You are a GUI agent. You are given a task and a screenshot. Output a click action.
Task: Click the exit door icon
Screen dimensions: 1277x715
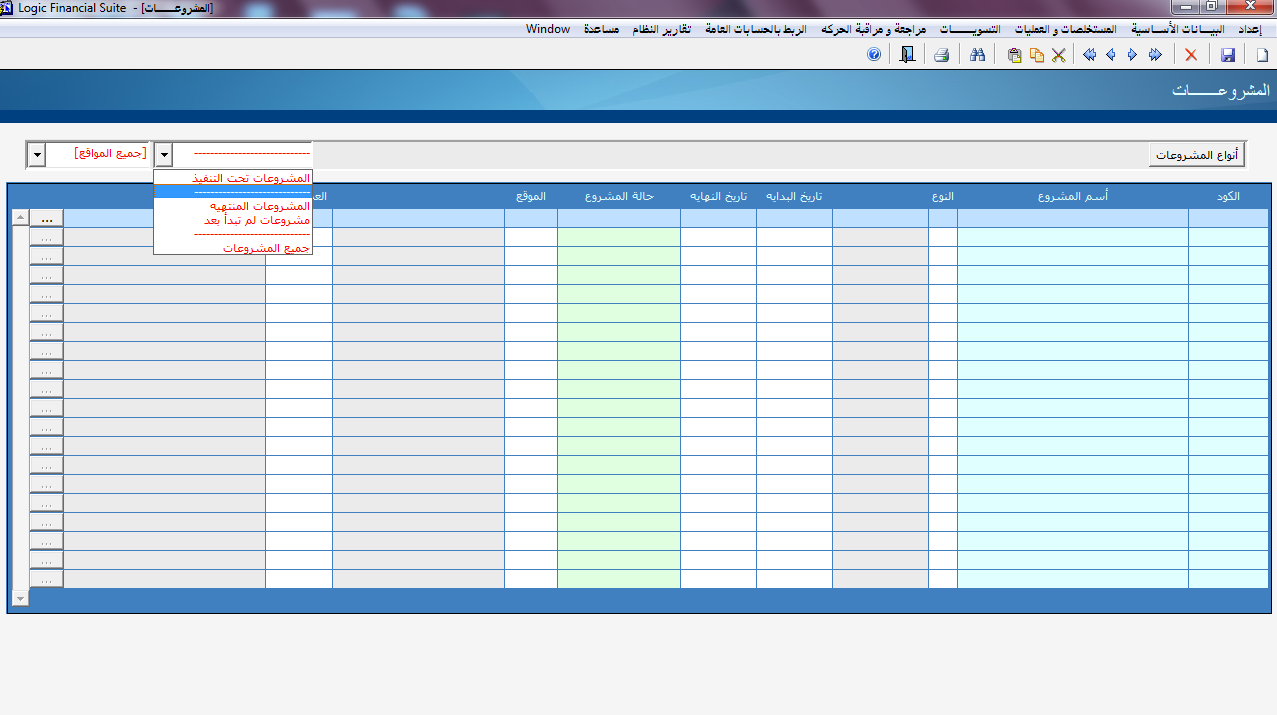click(x=907, y=55)
